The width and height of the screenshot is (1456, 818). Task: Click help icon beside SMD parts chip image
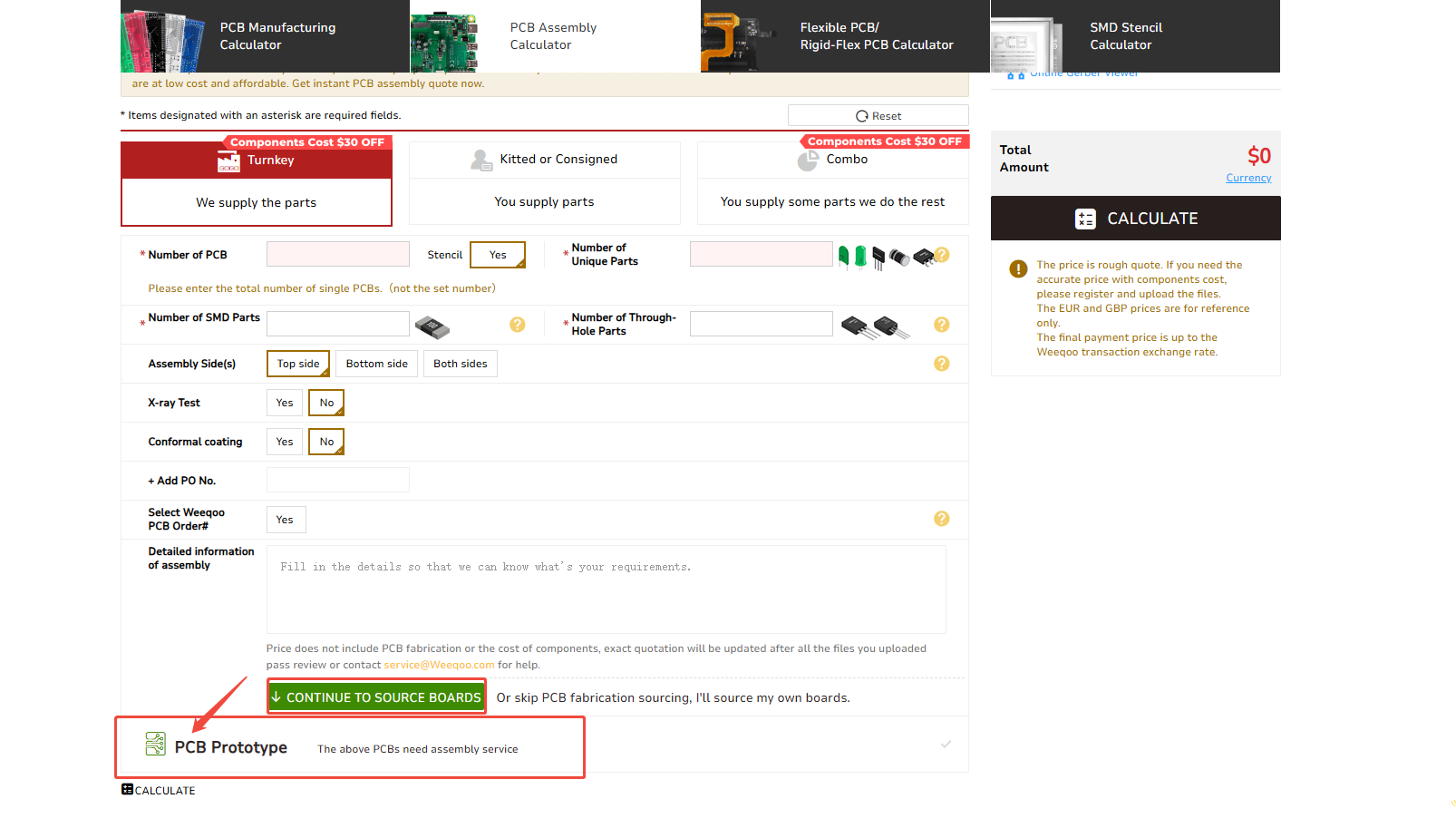(x=517, y=325)
